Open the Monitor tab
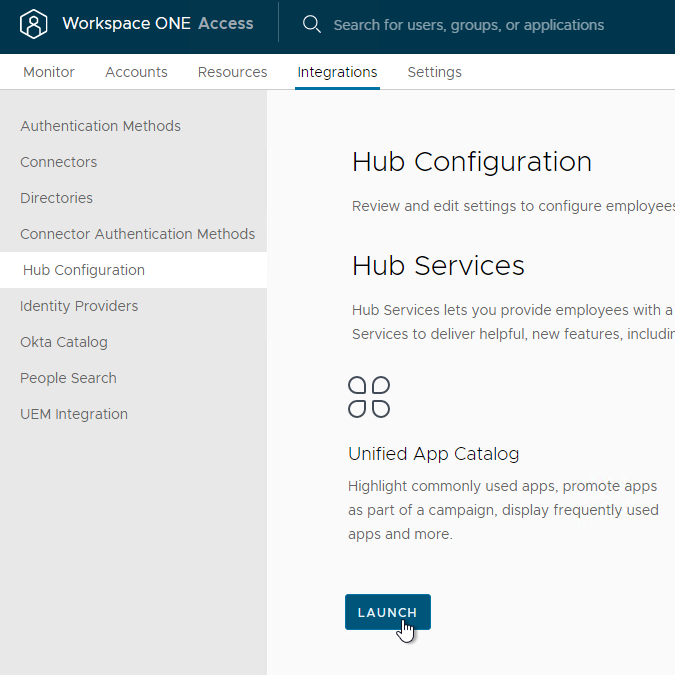675x675 pixels. [x=49, y=72]
